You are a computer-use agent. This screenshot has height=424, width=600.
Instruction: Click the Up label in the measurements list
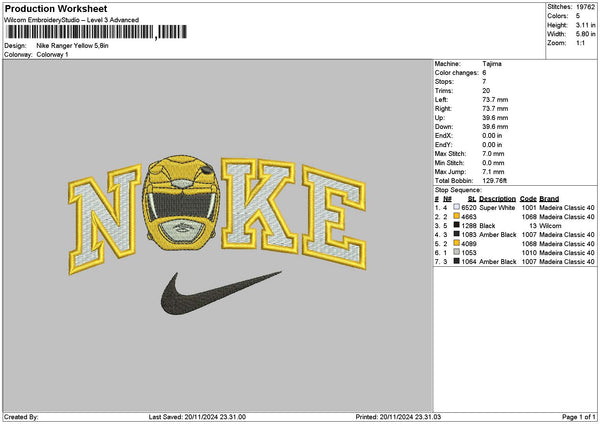tap(439, 117)
